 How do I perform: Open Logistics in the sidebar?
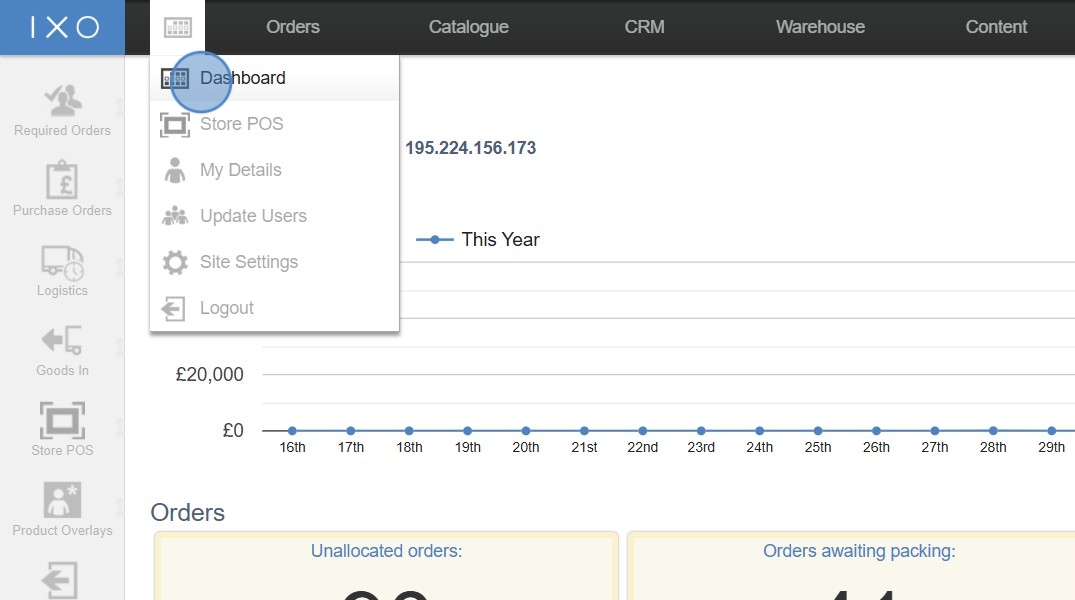click(62, 270)
